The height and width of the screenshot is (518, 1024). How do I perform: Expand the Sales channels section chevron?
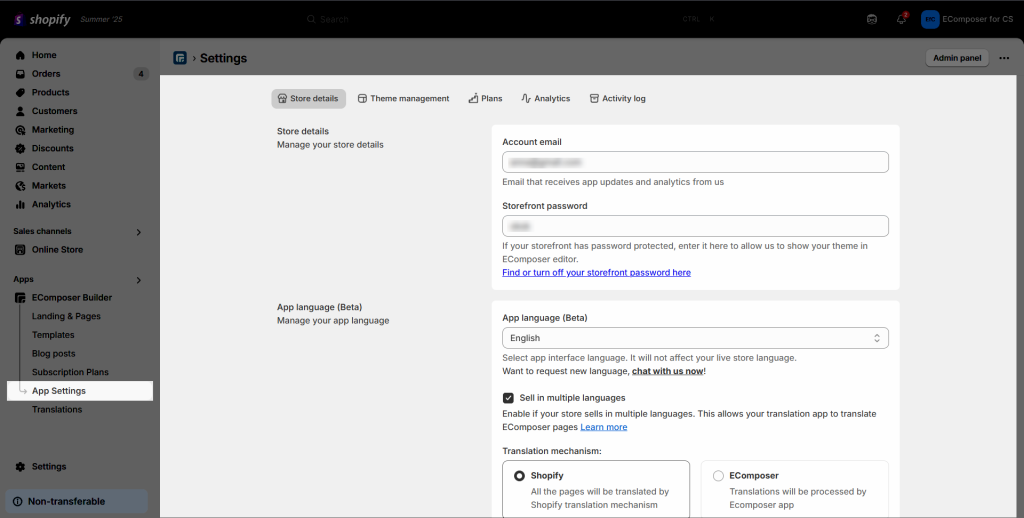click(x=138, y=232)
